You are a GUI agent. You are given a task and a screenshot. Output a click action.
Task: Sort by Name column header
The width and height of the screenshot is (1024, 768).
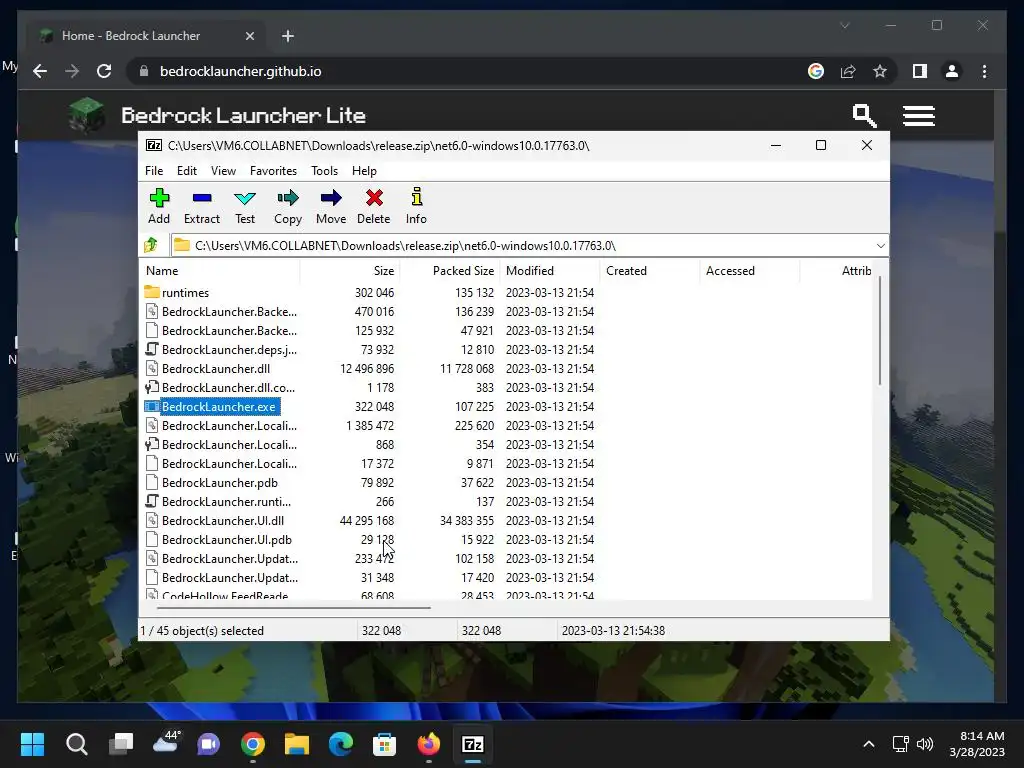point(220,270)
